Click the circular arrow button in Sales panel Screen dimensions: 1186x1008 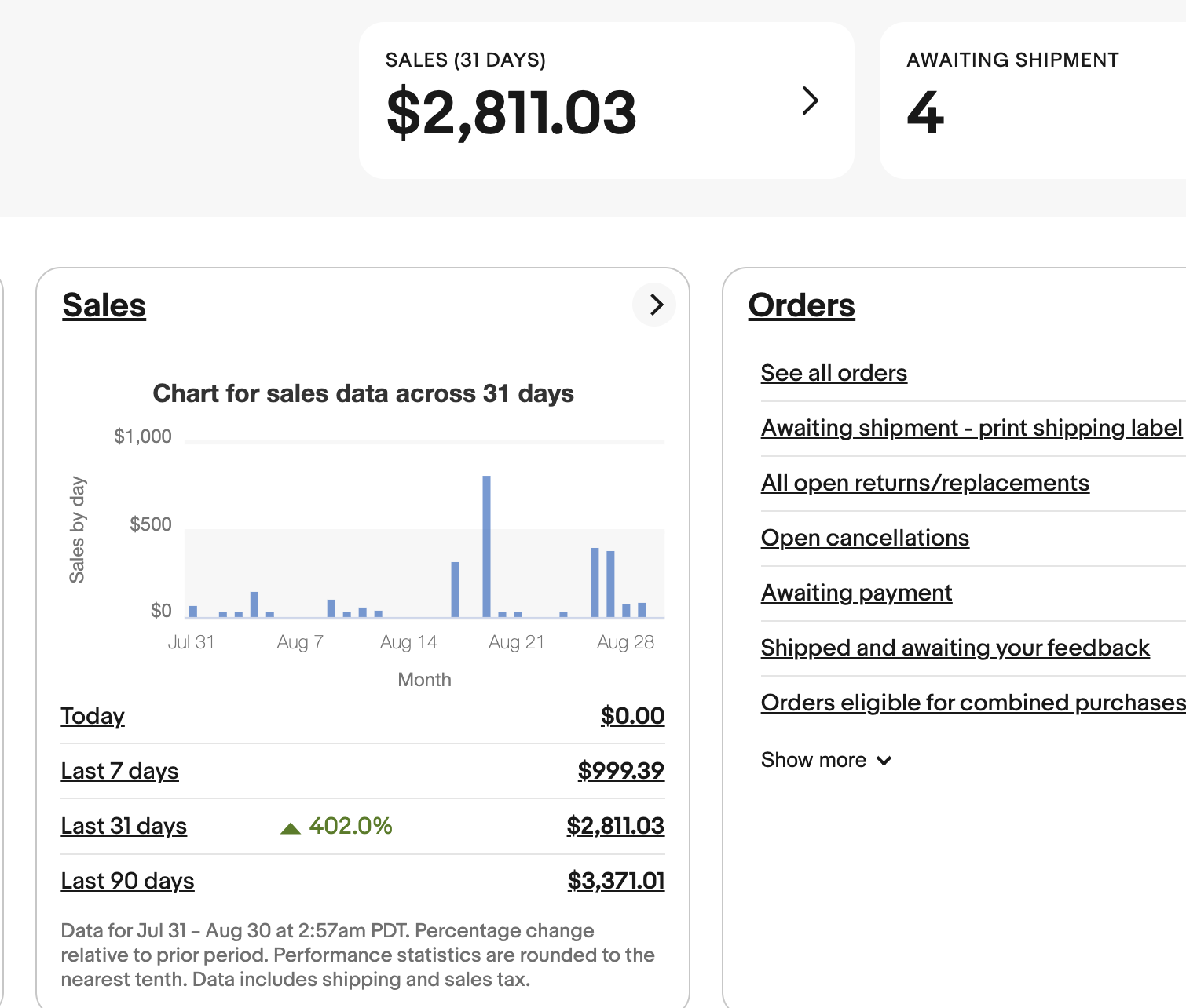(x=654, y=305)
